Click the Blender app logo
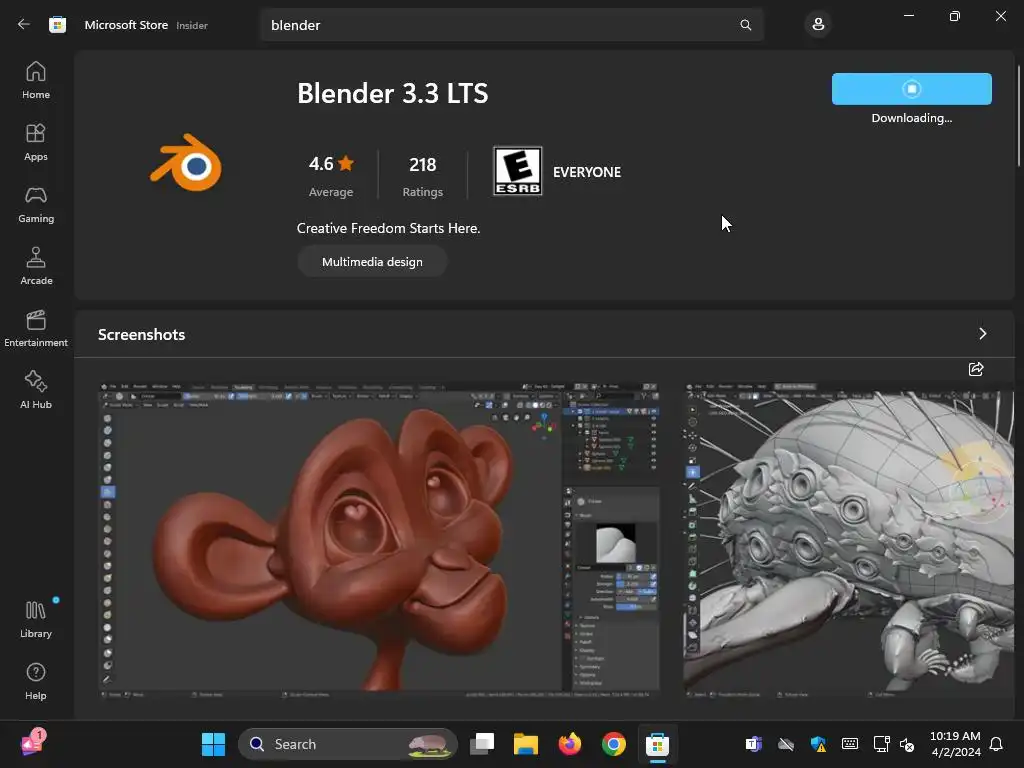 click(x=186, y=163)
